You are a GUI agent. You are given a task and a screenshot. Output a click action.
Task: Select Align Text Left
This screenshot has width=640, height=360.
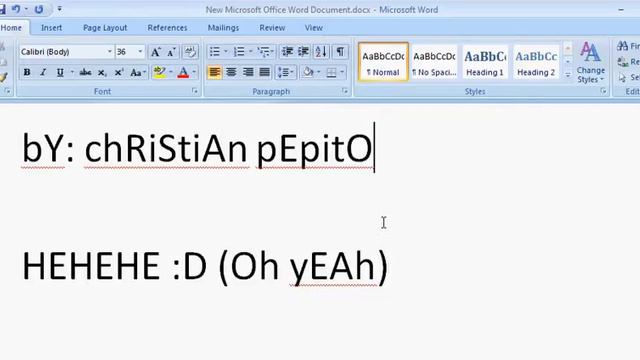(215, 73)
